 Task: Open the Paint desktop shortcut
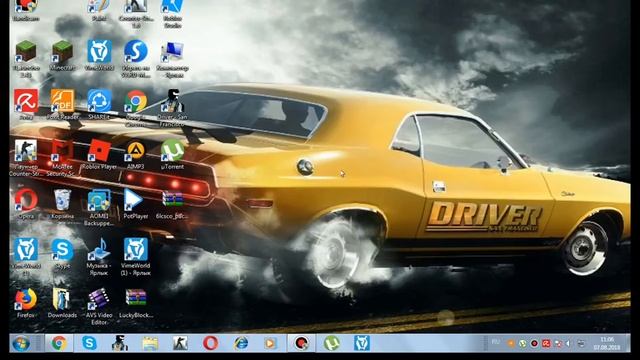[x=99, y=10]
